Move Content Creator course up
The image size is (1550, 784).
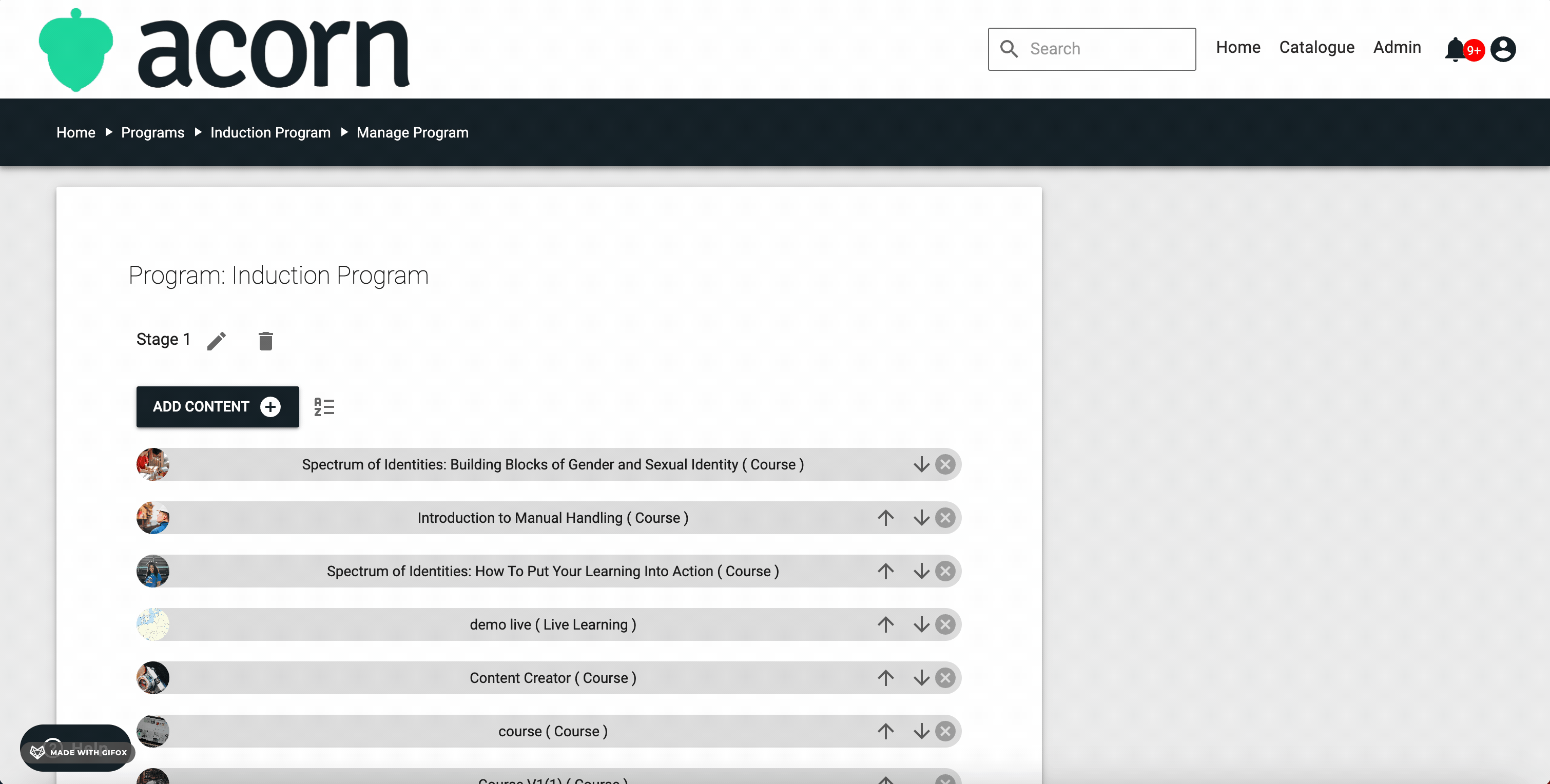pyautogui.click(x=885, y=677)
